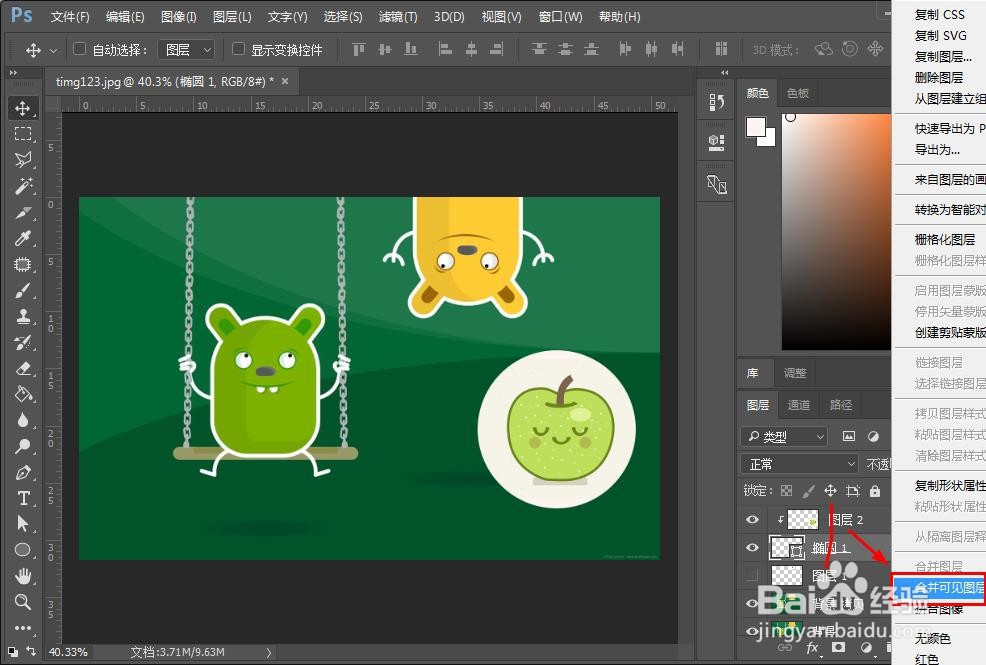Select the Move tool in the toolbox
The width and height of the screenshot is (986, 665).
[23, 108]
